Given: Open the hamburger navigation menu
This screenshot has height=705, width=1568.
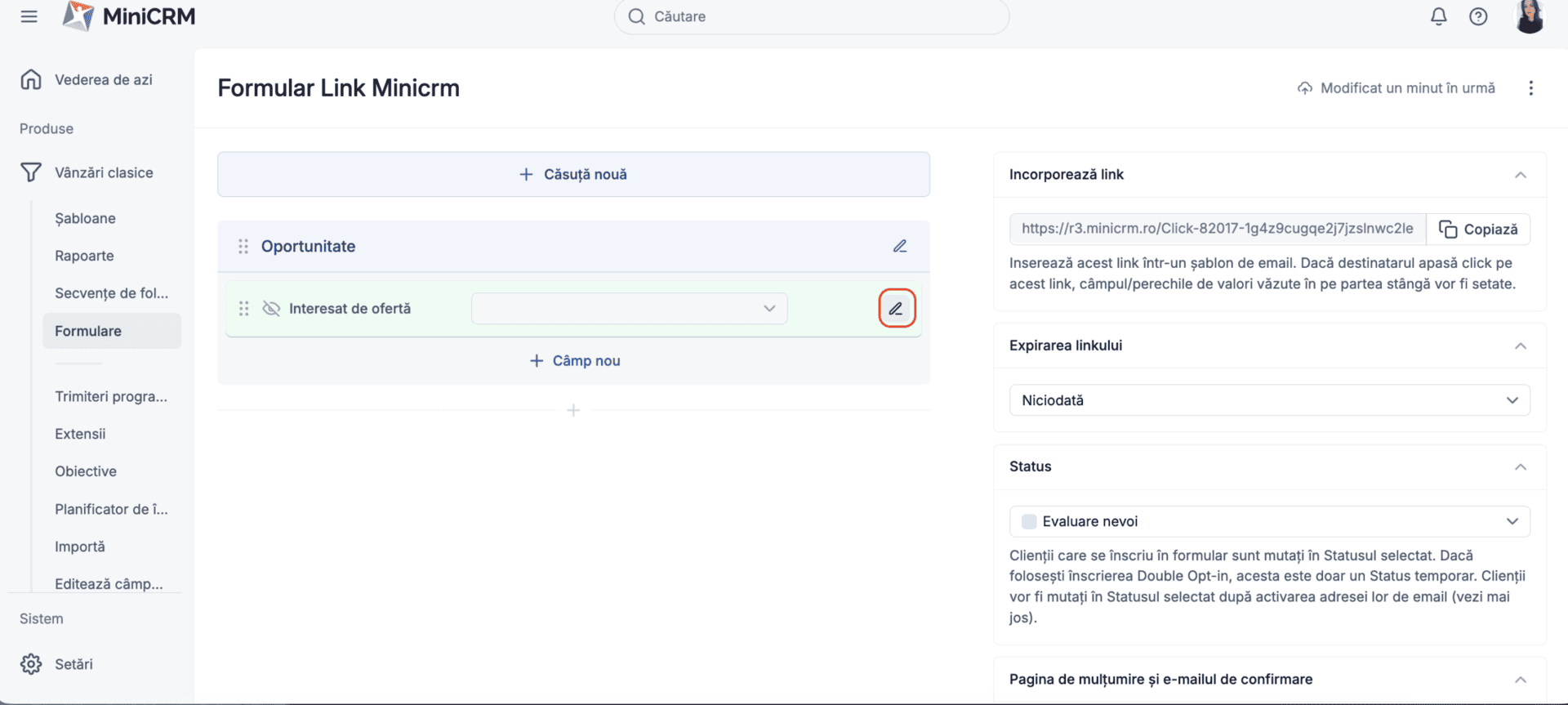Looking at the screenshot, I should 29,16.
